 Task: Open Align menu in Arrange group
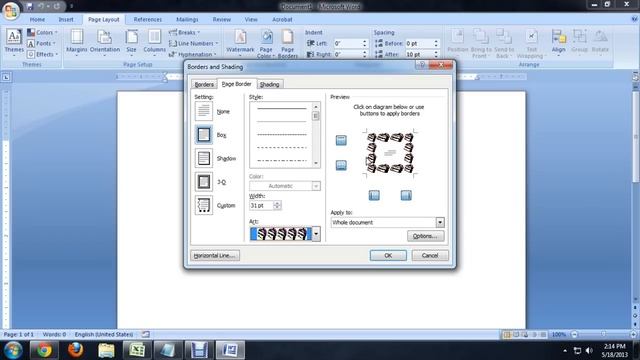[x=558, y=42]
